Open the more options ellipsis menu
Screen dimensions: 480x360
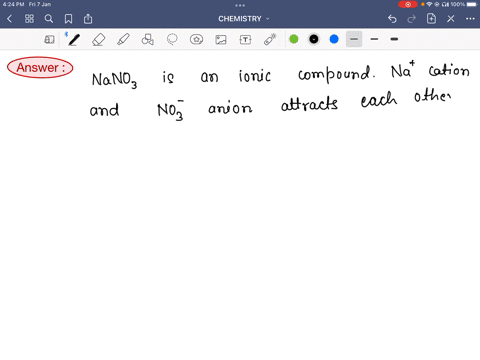[x=470, y=19]
